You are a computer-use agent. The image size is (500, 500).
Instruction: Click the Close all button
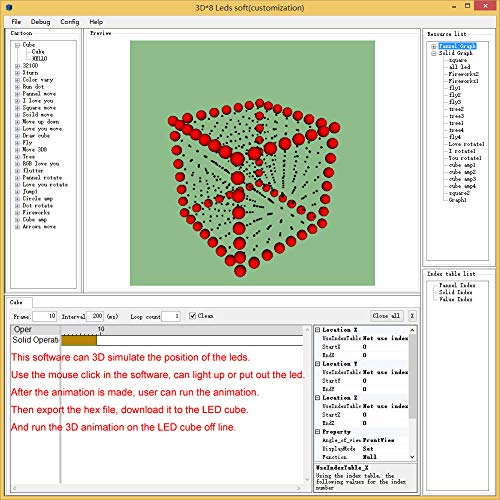point(386,316)
